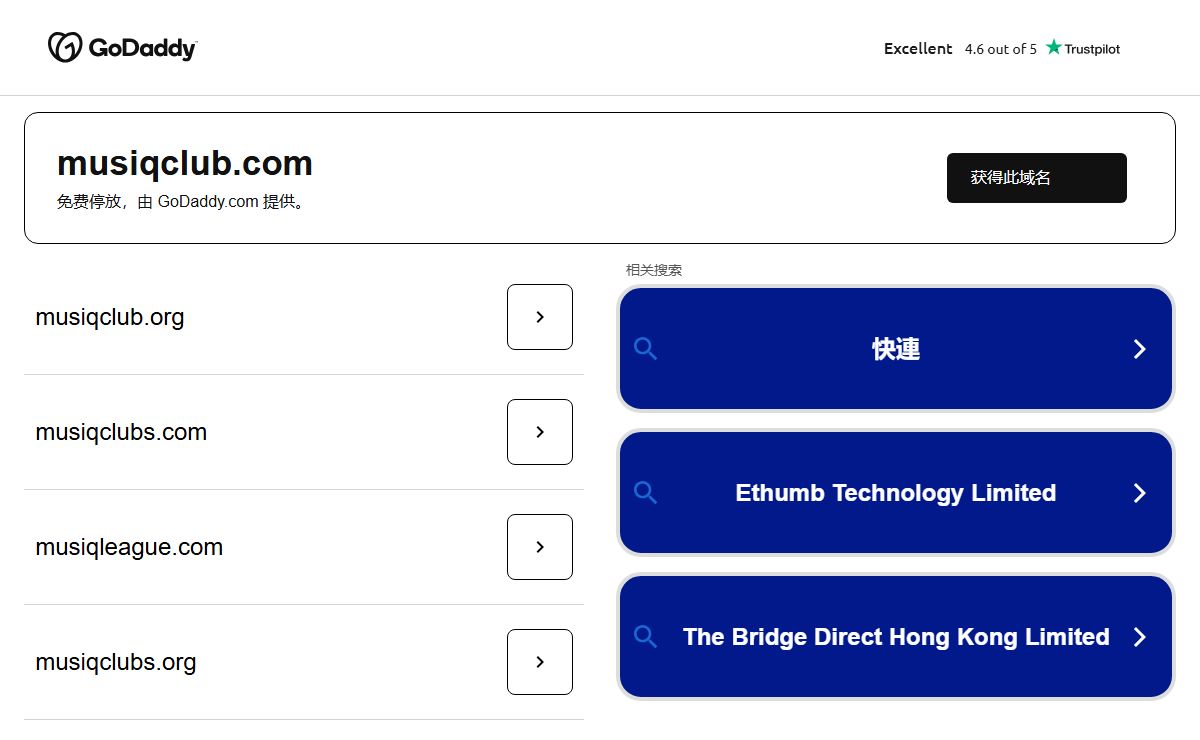1200x740 pixels.
Task: Select the Ethumb Technology Limited search result
Action: click(896, 493)
